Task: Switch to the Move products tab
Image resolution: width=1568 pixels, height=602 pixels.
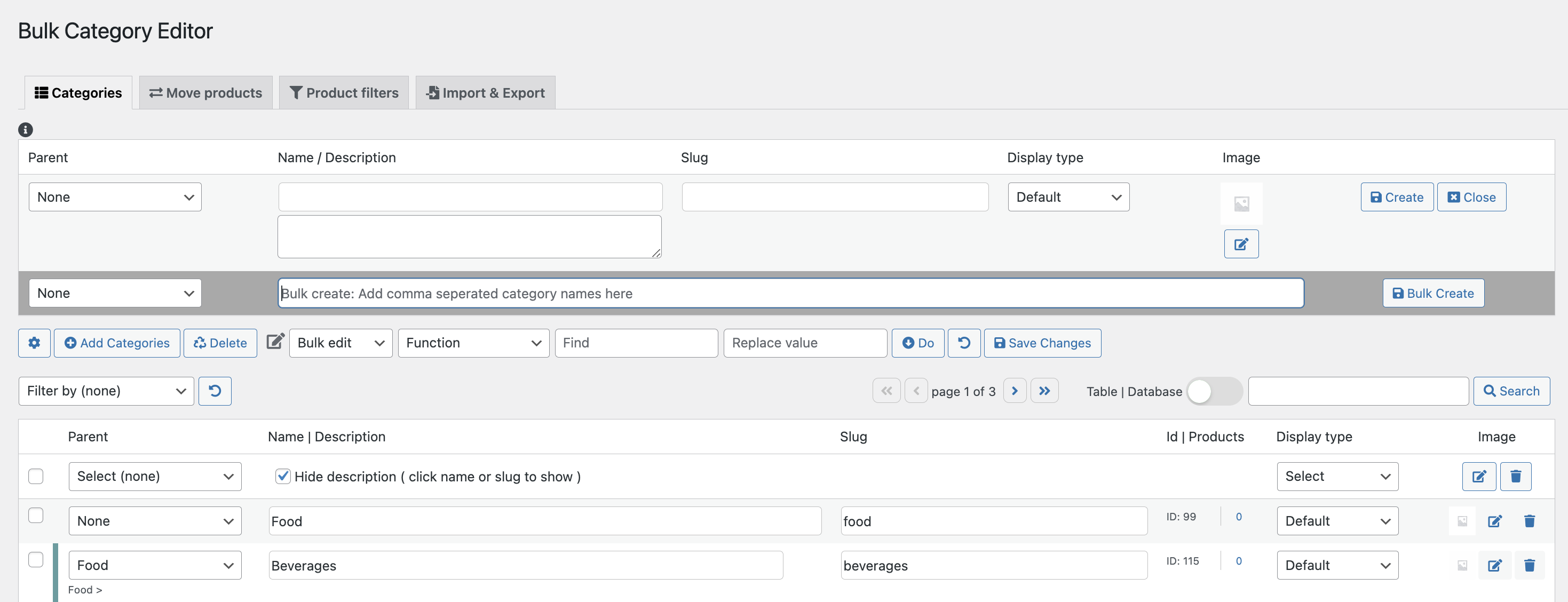Action: click(205, 92)
